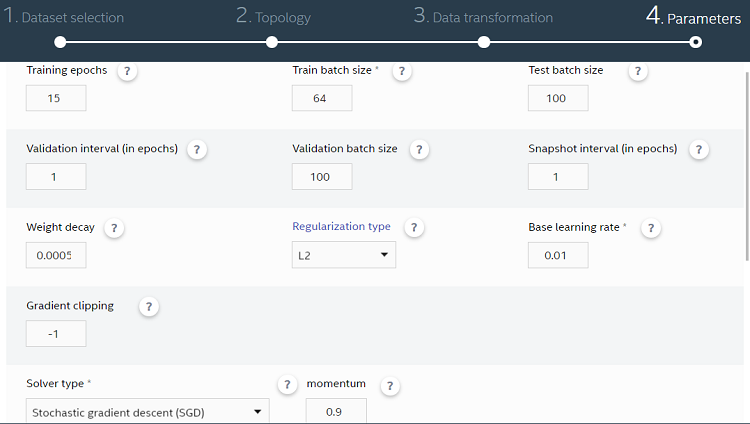Open help for Base learning rate

pos(651,228)
